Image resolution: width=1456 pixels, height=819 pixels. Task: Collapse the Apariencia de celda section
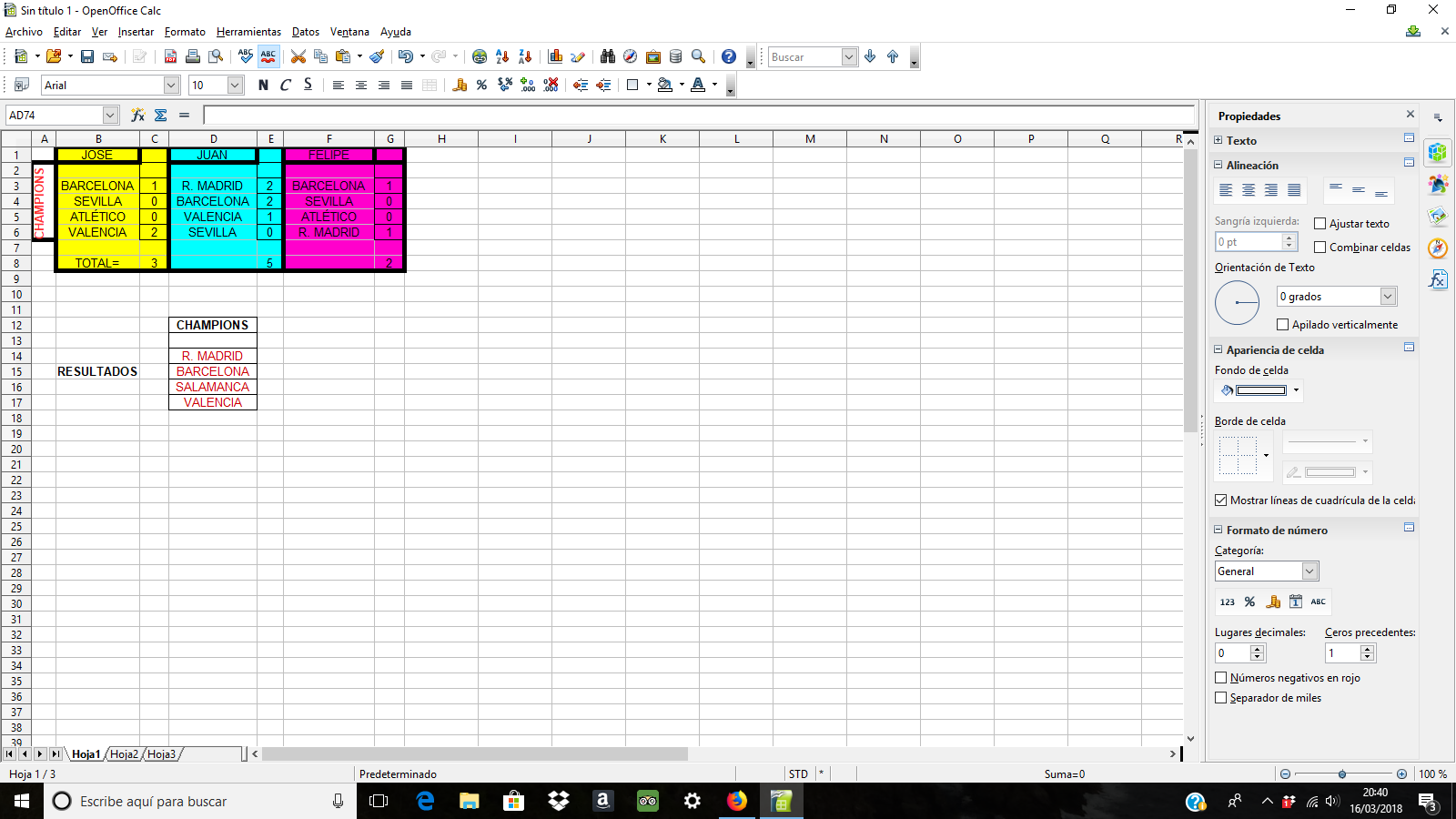[x=1218, y=349]
